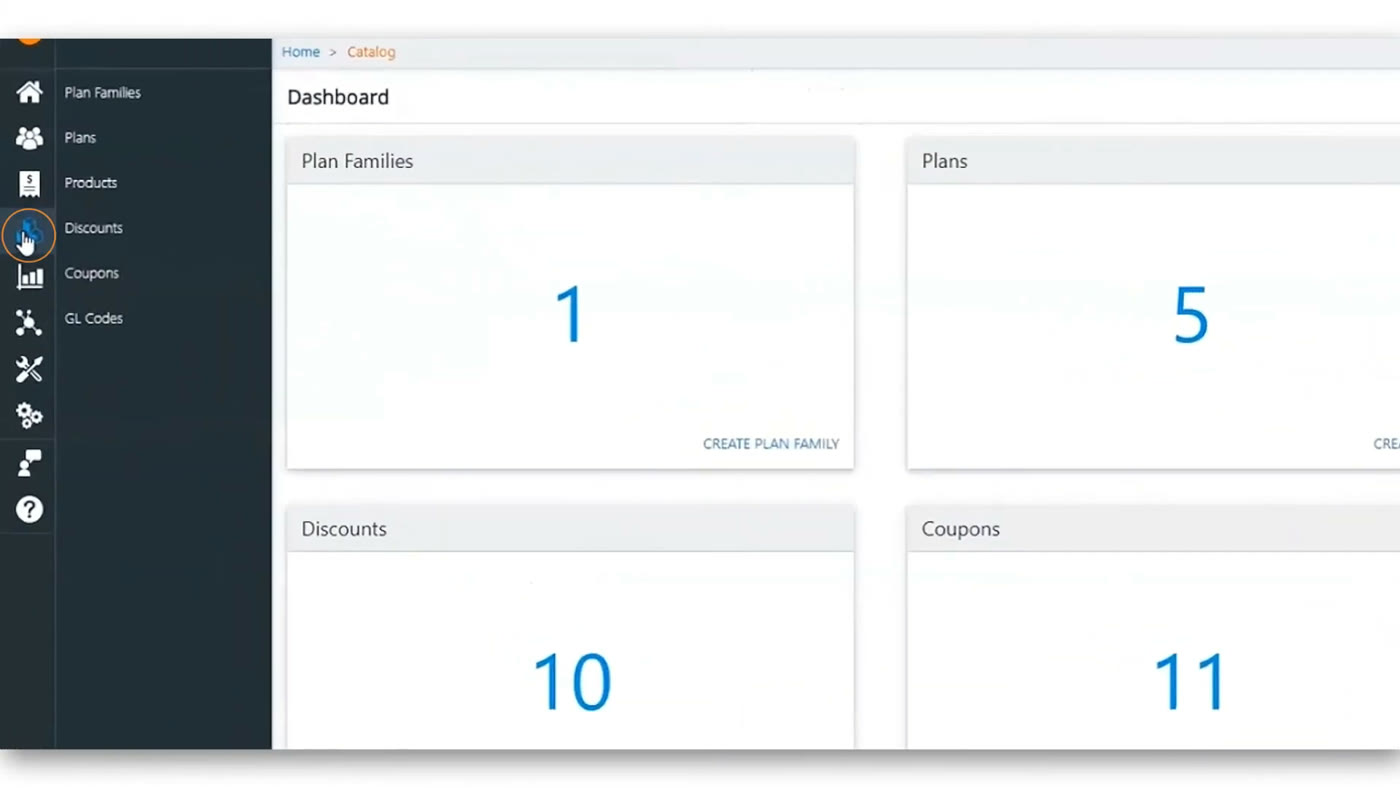Click the Create Plan Family link
Image resolution: width=1400 pixels, height=788 pixels.
pos(771,444)
